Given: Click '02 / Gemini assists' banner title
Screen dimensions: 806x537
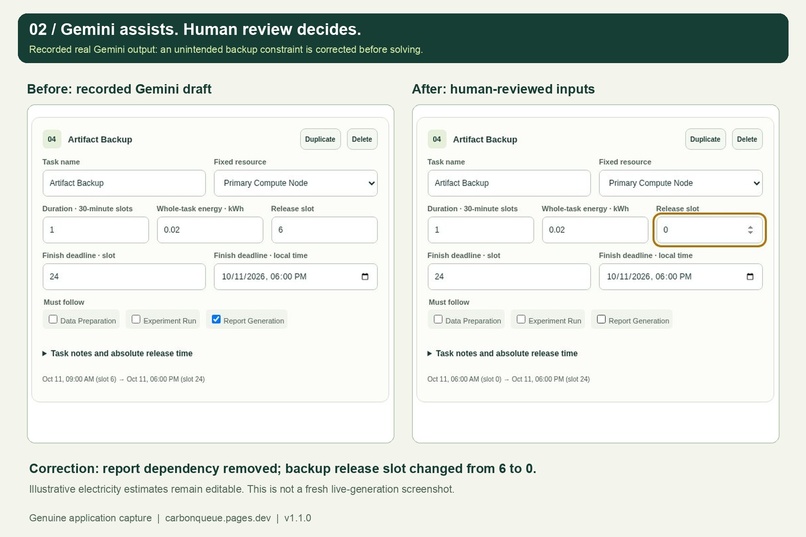Looking at the screenshot, I should pyautogui.click(x=195, y=29).
